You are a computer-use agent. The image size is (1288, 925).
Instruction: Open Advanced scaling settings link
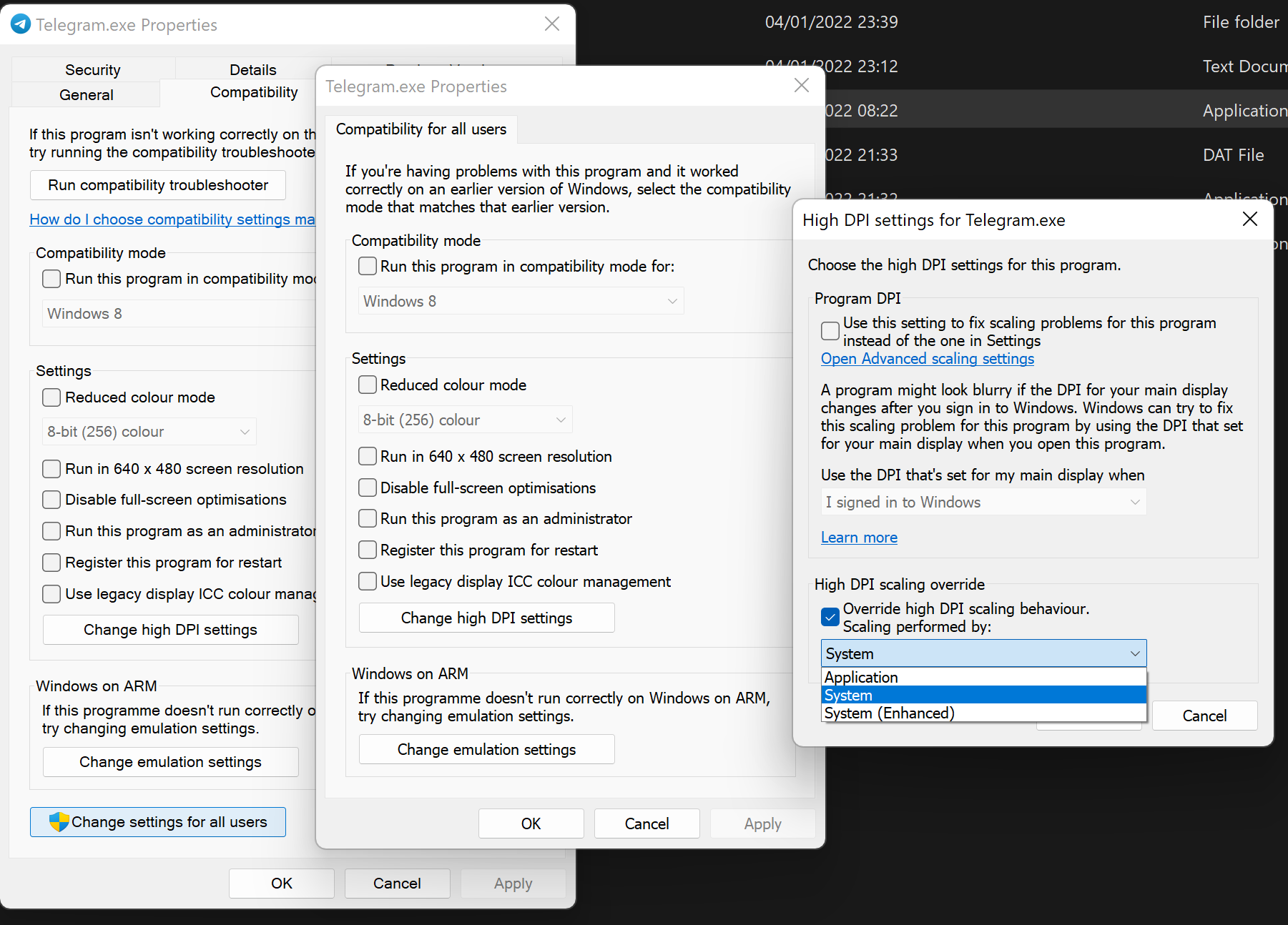[927, 358]
